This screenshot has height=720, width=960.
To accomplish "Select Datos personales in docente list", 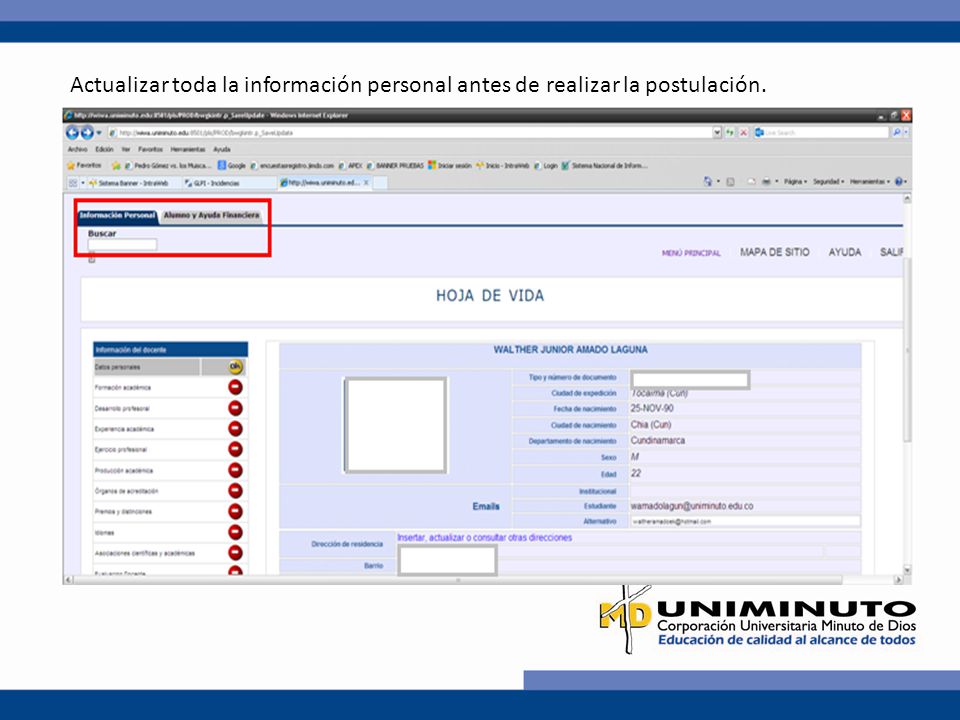I will coord(146,367).
